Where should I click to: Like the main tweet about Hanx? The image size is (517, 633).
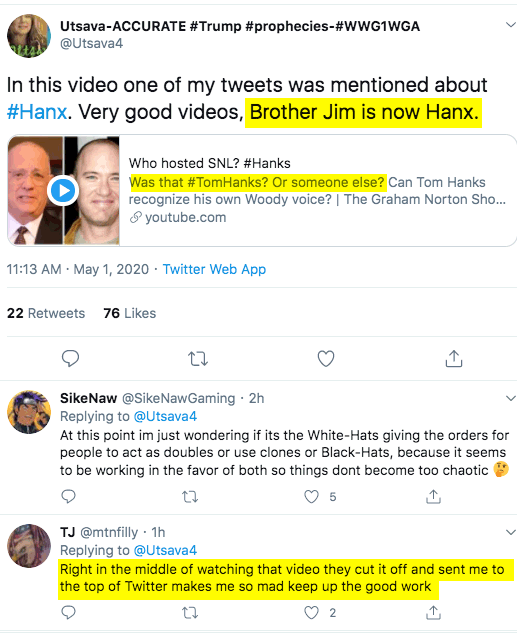pos(326,358)
